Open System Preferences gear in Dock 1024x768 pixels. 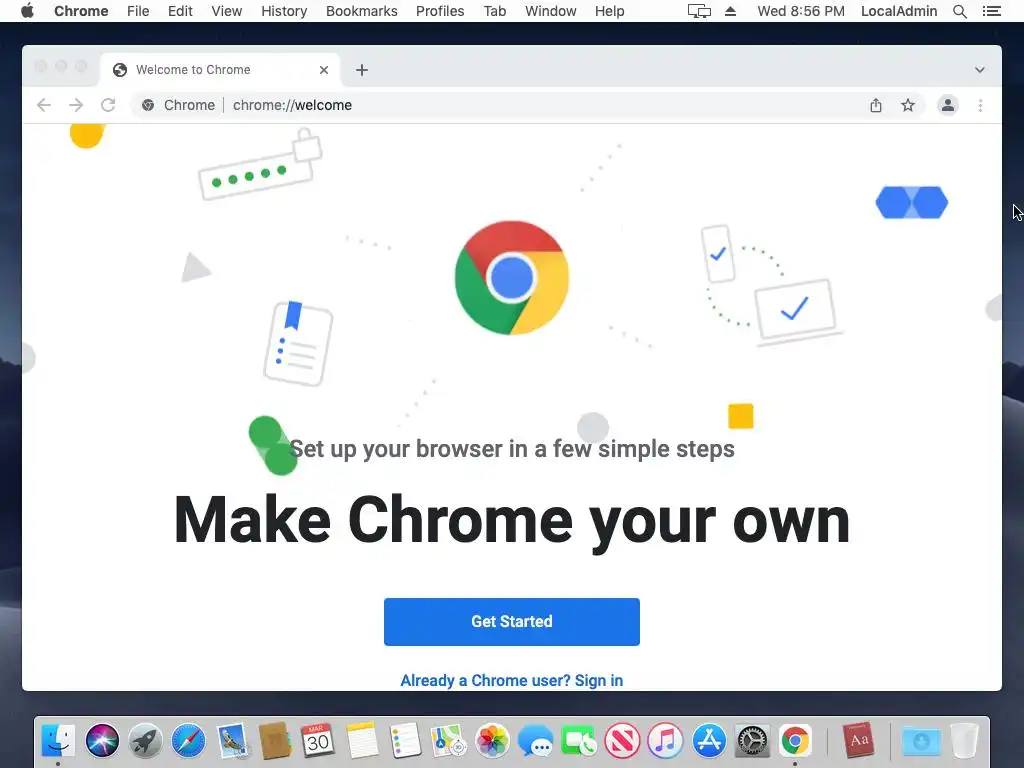coord(752,741)
